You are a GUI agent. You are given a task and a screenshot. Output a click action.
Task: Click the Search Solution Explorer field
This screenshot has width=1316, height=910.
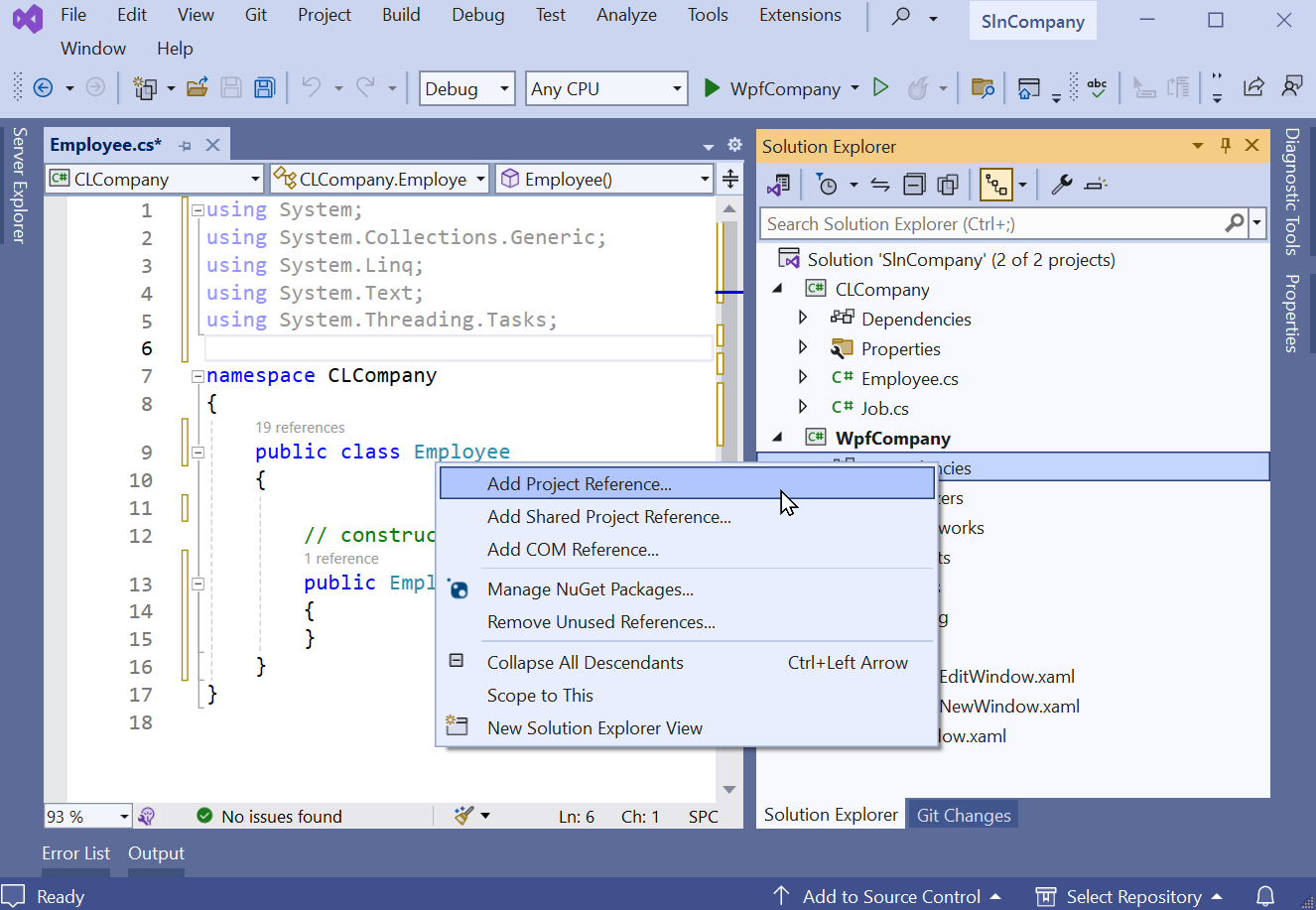[992, 224]
